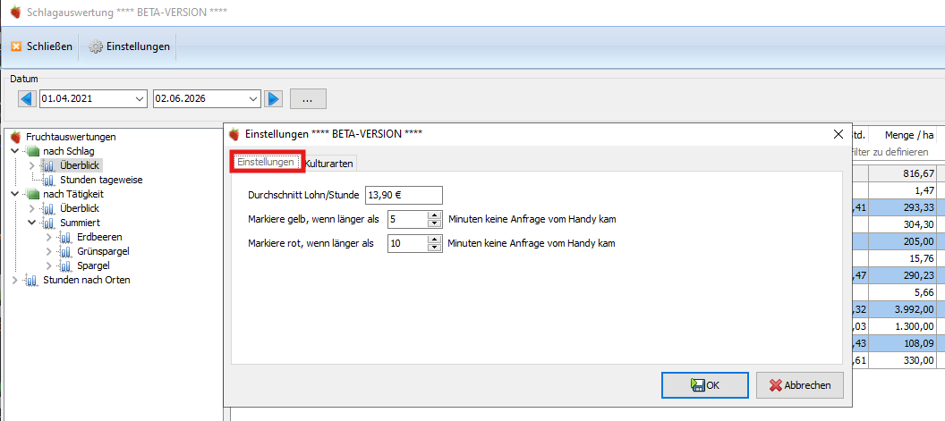Click the Abbrechen button
945x421 pixels.
[x=800, y=385]
